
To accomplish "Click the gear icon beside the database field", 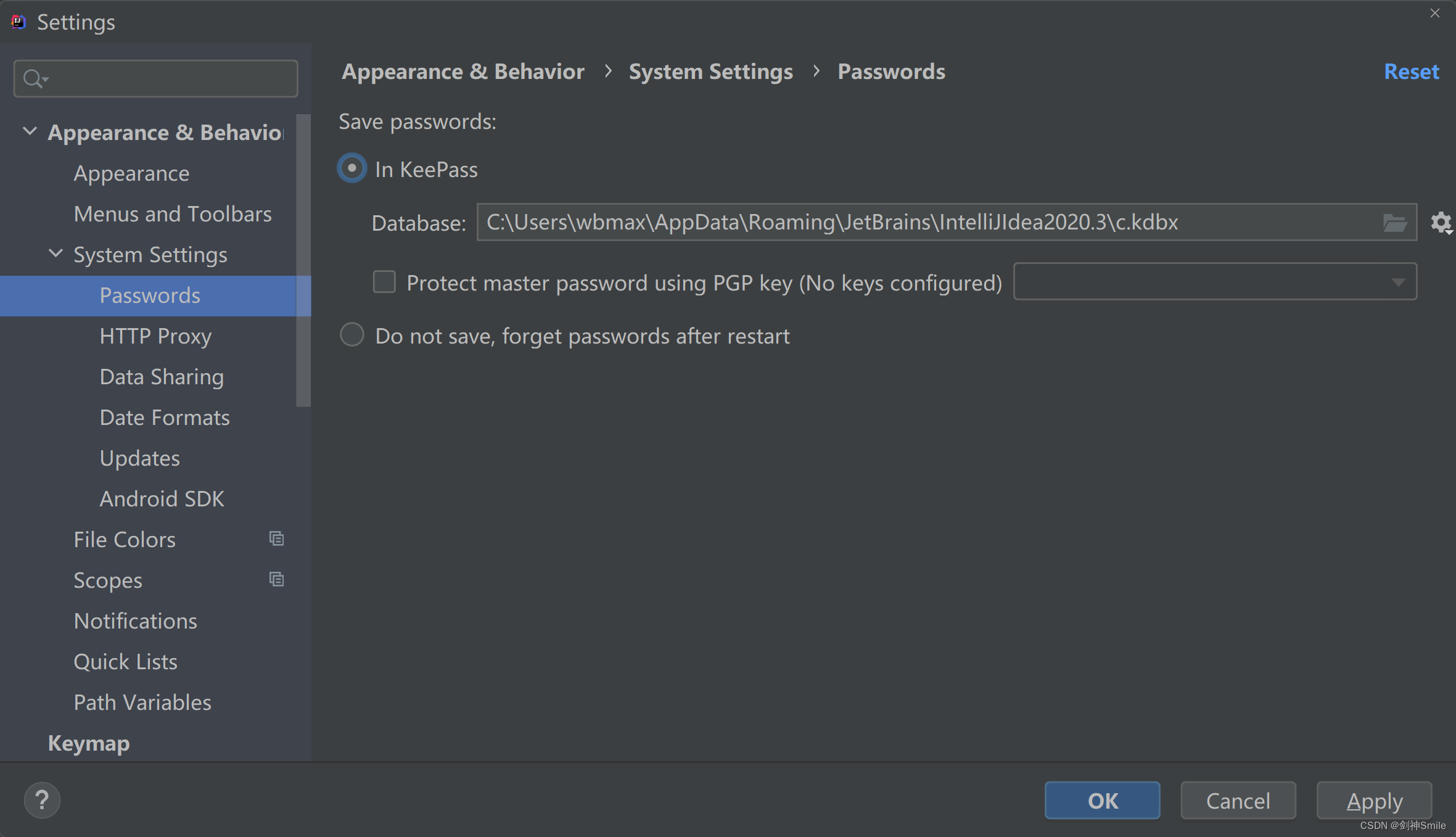I will point(1441,222).
